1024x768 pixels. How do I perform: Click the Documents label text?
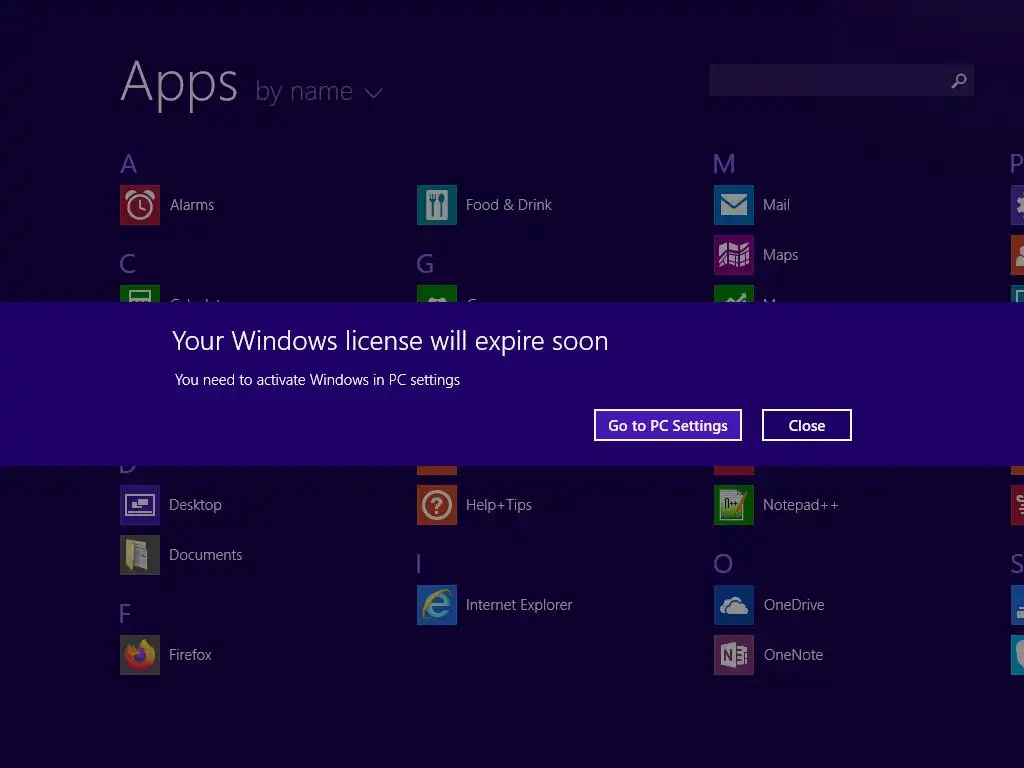206,555
